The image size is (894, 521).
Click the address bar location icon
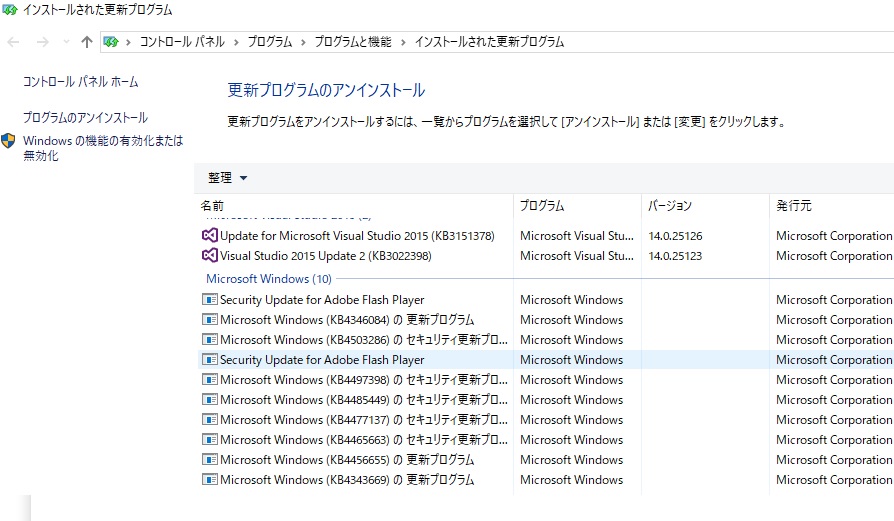click(x=111, y=42)
